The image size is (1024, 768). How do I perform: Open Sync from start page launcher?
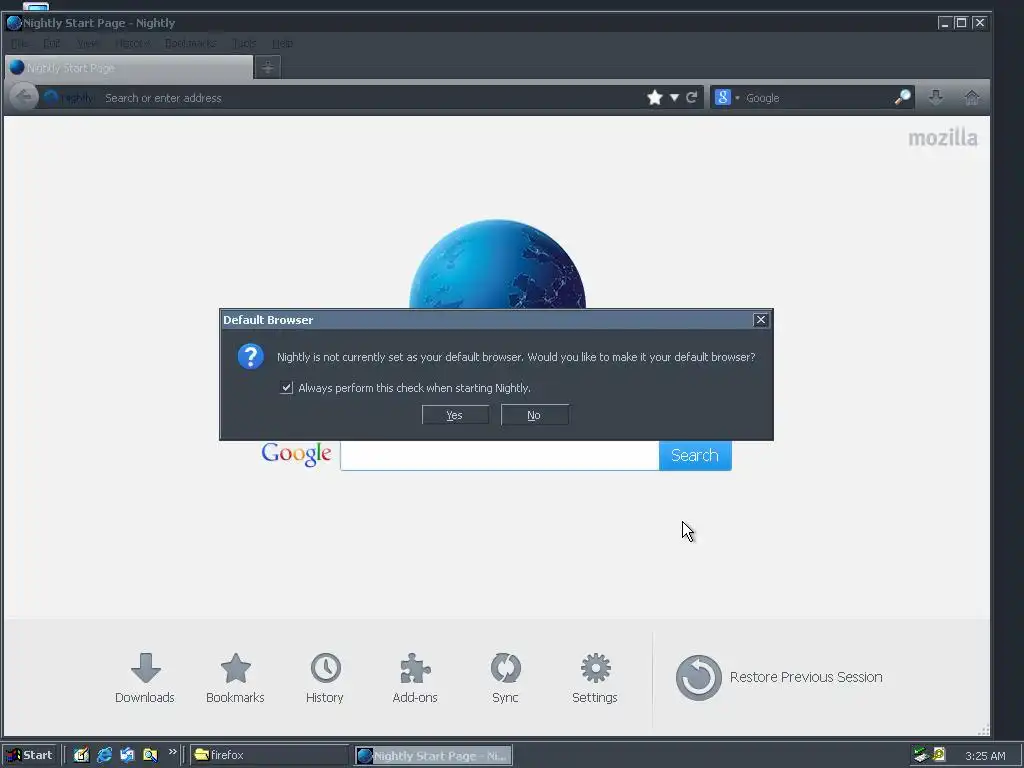point(505,678)
